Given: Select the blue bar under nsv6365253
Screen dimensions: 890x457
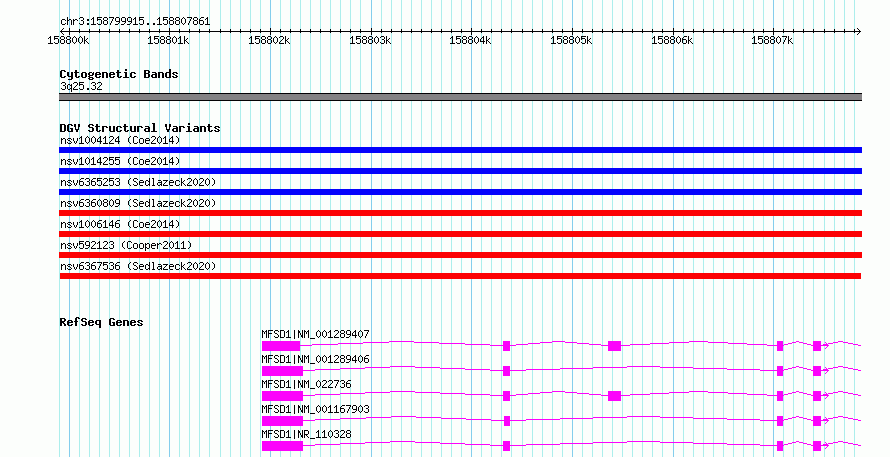Looking at the screenshot, I should (460, 192).
